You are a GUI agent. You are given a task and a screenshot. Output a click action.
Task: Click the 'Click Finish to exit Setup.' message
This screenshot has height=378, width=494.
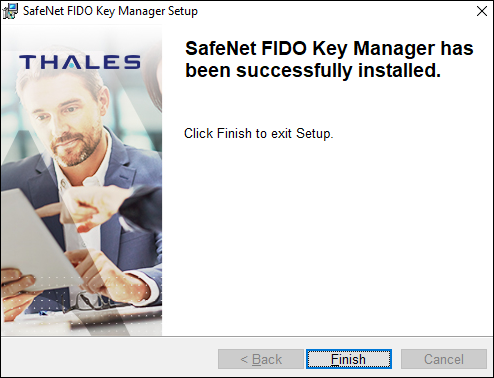258,133
